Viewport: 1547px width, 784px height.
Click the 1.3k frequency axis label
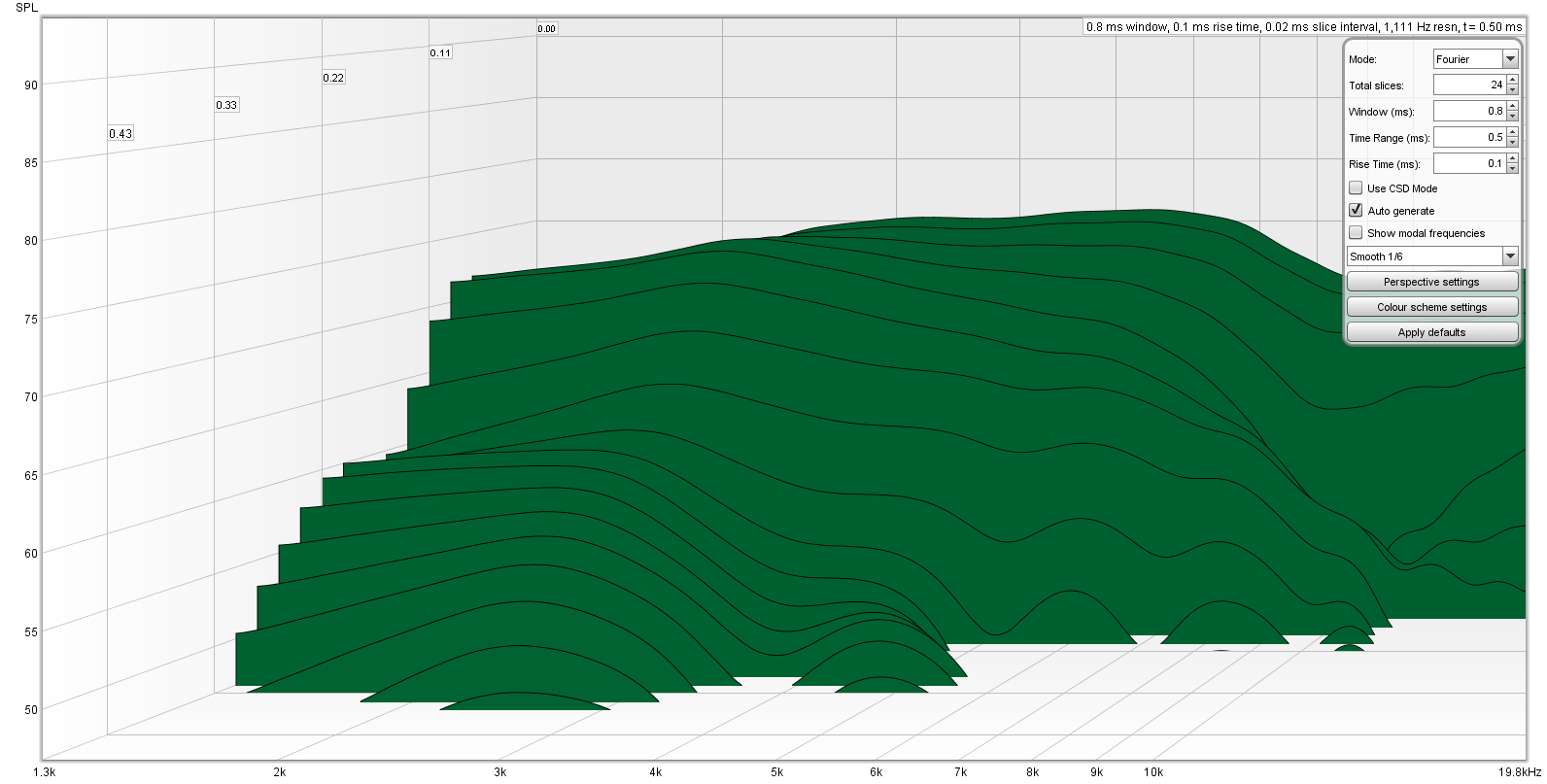click(x=45, y=772)
